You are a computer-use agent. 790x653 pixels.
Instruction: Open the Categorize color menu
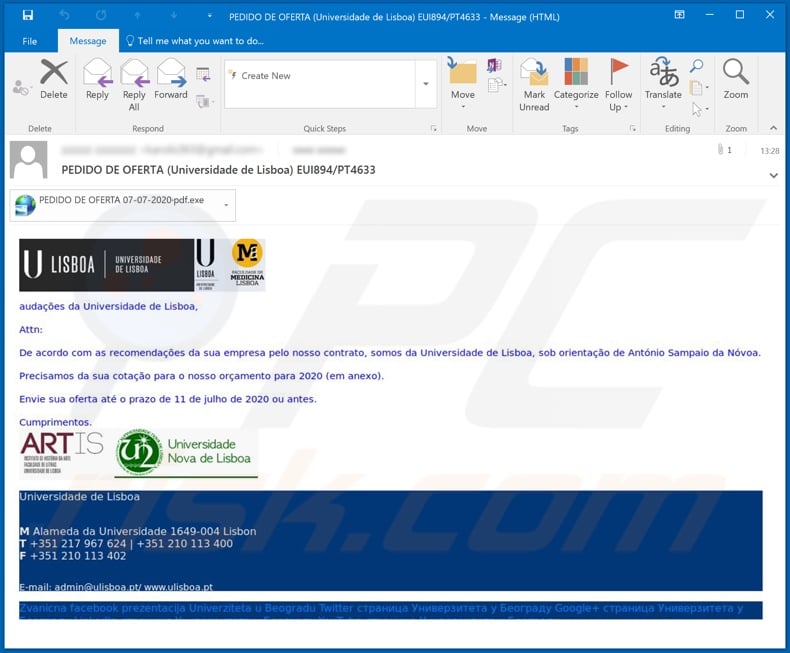tap(576, 84)
